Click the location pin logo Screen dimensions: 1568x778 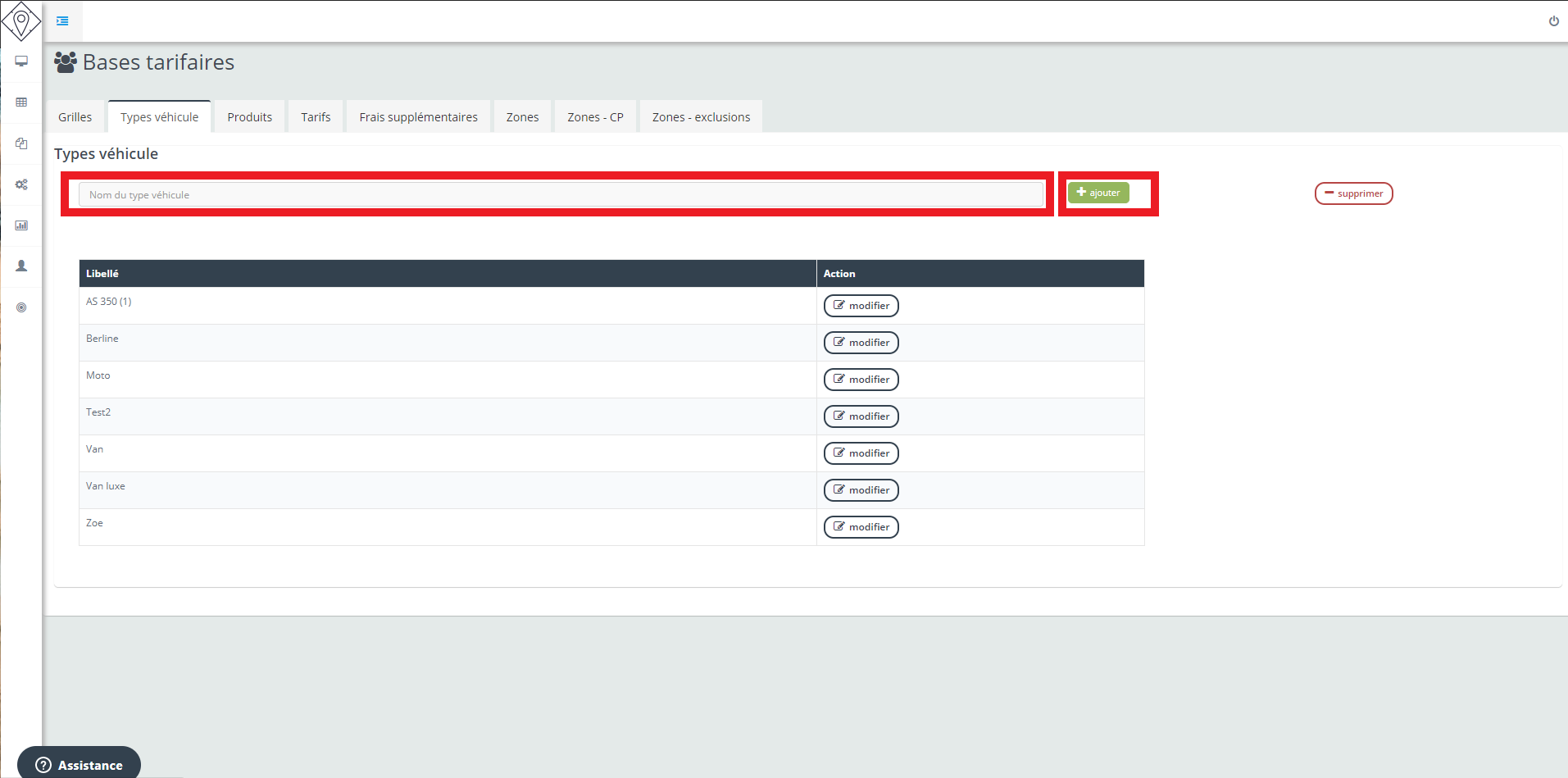click(x=21, y=20)
